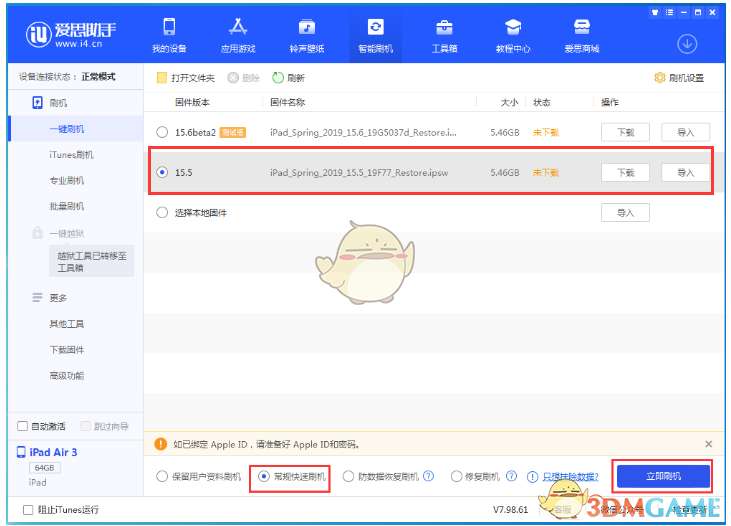Open iTunes刷机 in the sidebar

click(x=70, y=154)
